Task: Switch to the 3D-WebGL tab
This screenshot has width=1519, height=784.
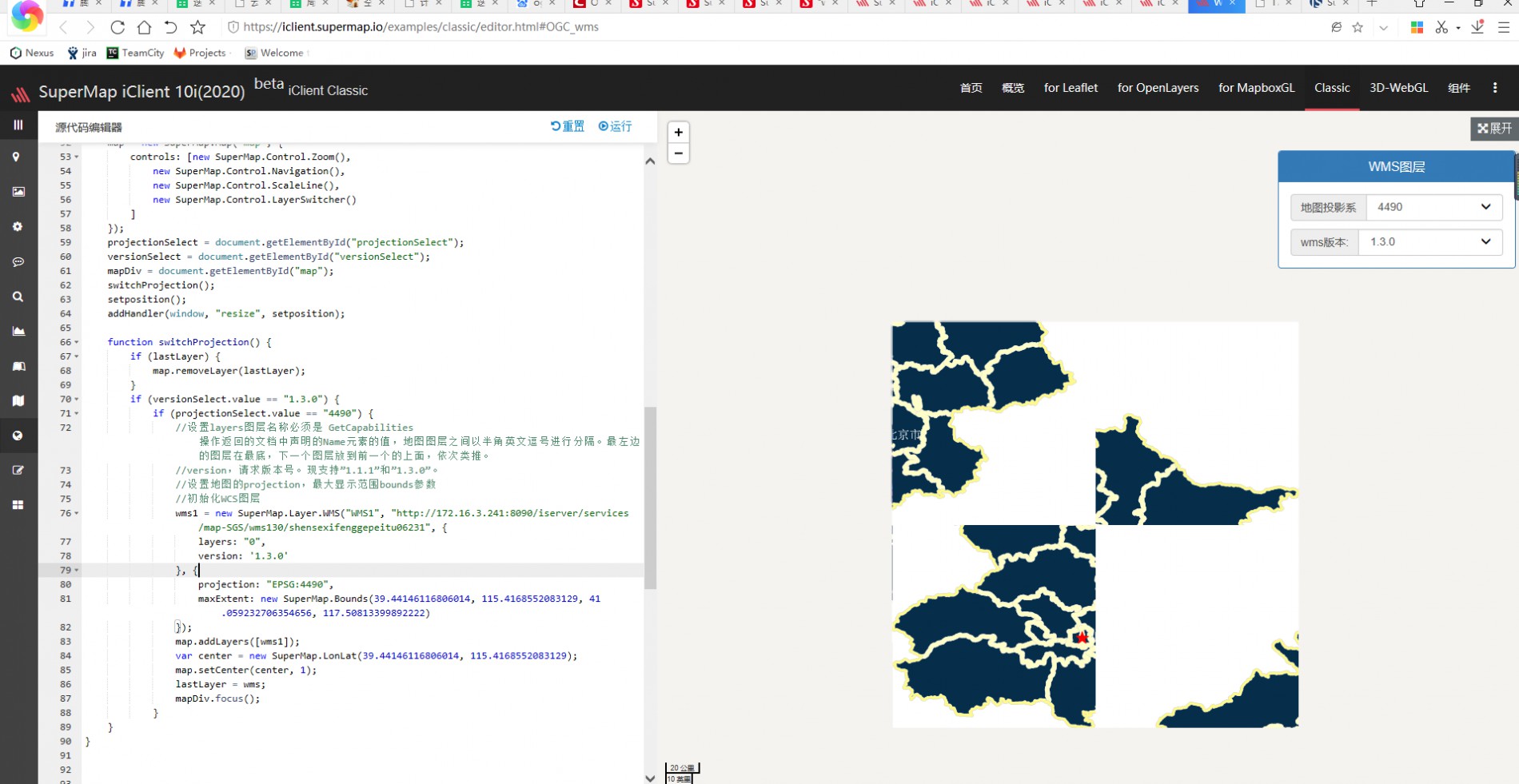Action: pyautogui.click(x=1398, y=88)
